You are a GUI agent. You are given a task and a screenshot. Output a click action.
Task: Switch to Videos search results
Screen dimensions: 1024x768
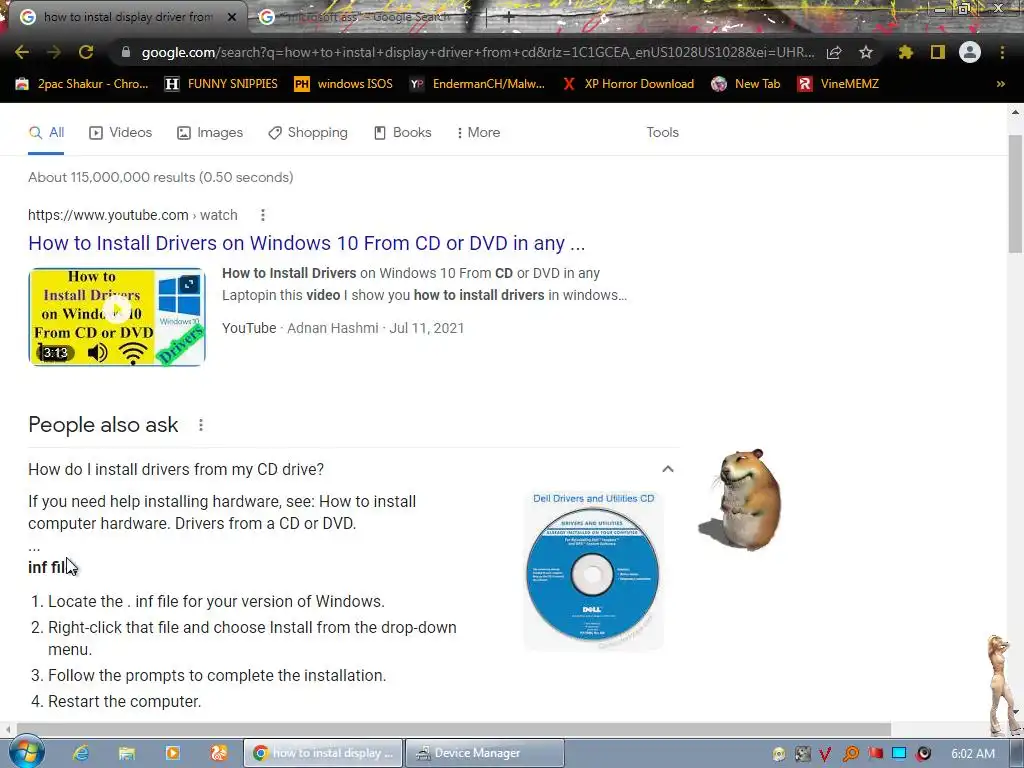point(120,133)
